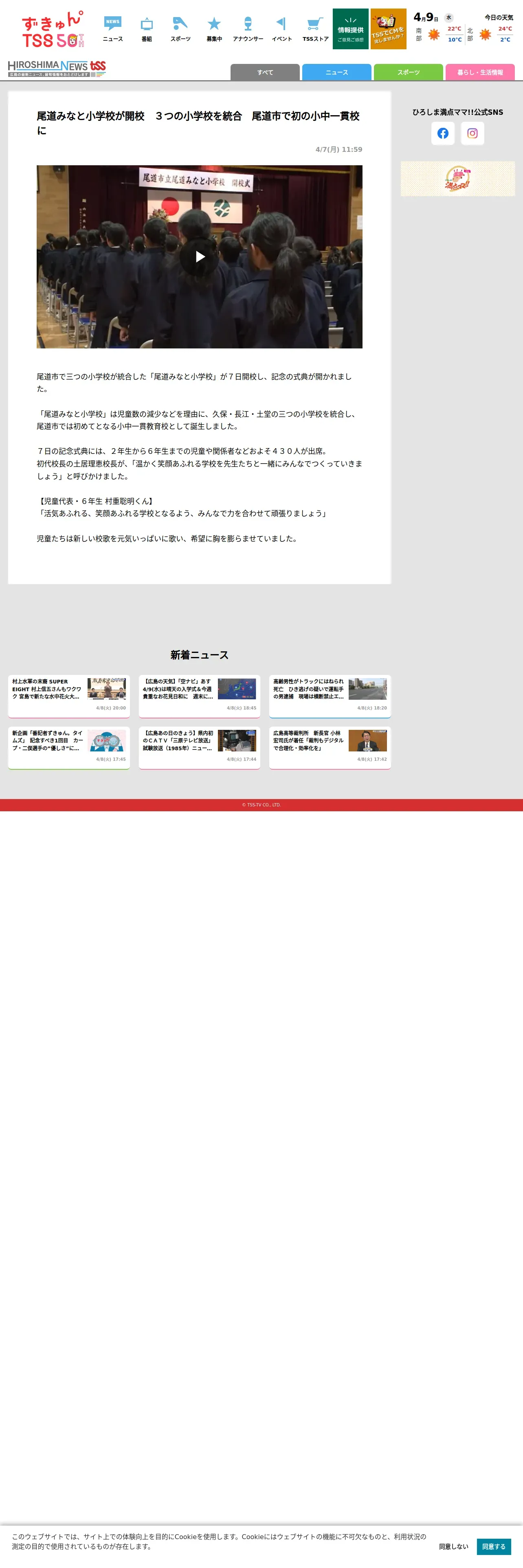Click the TSSでCMを流しませんか banner
This screenshot has height=1568, width=523.
389,29
